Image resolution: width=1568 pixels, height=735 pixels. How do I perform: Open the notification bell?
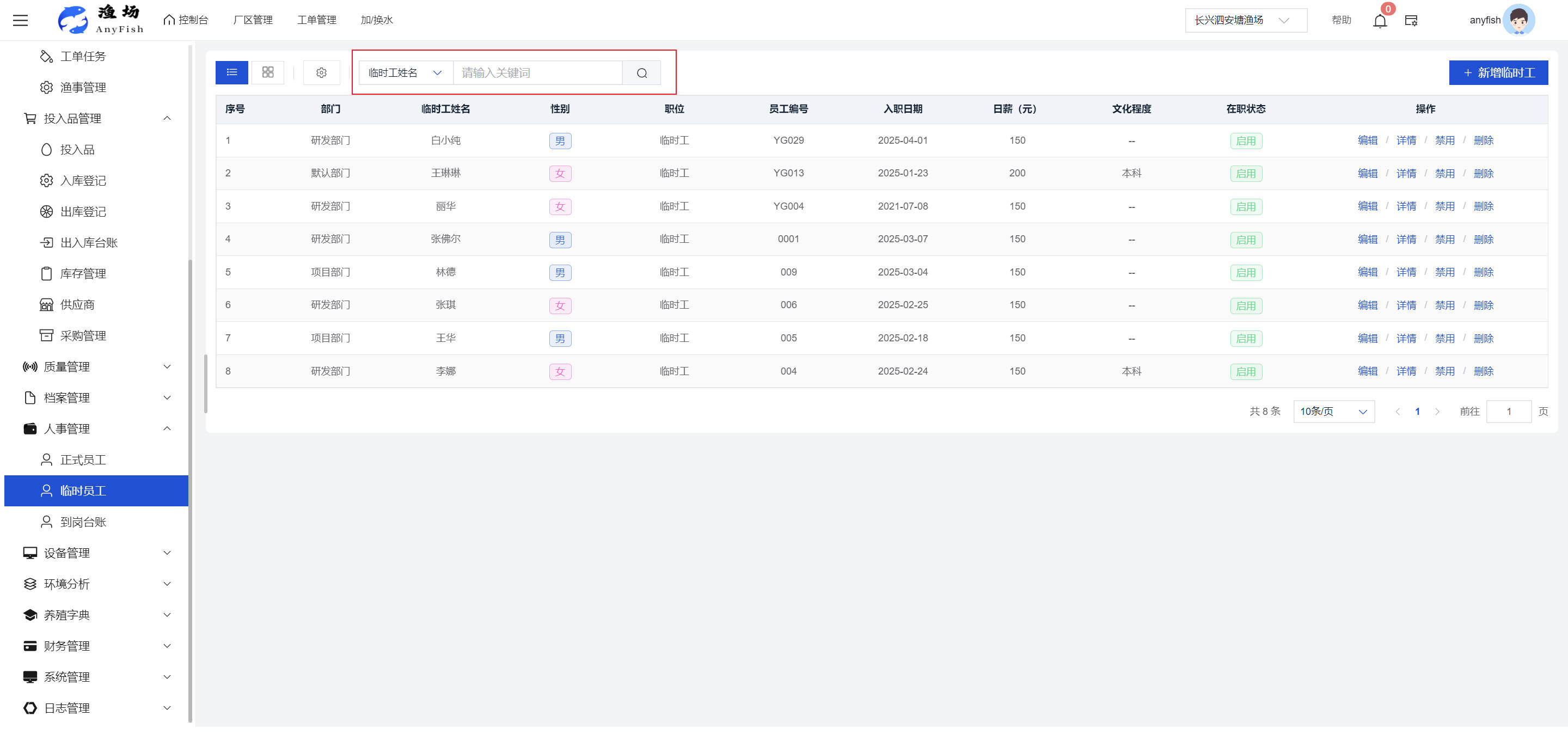(1379, 21)
